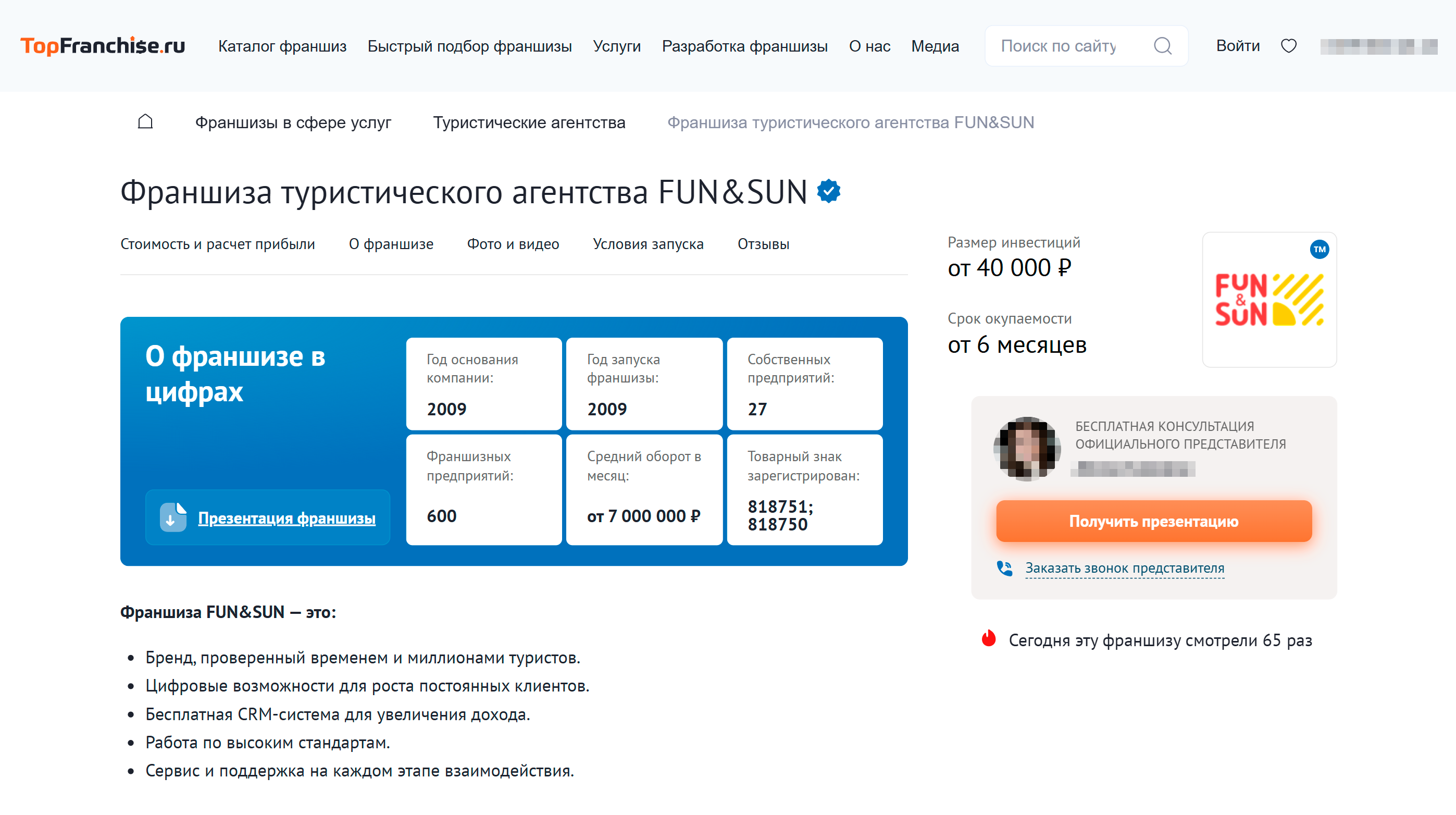The image size is (1456, 815).
Task: Click the Франшизных предприятий 600 card
Action: coord(484,489)
